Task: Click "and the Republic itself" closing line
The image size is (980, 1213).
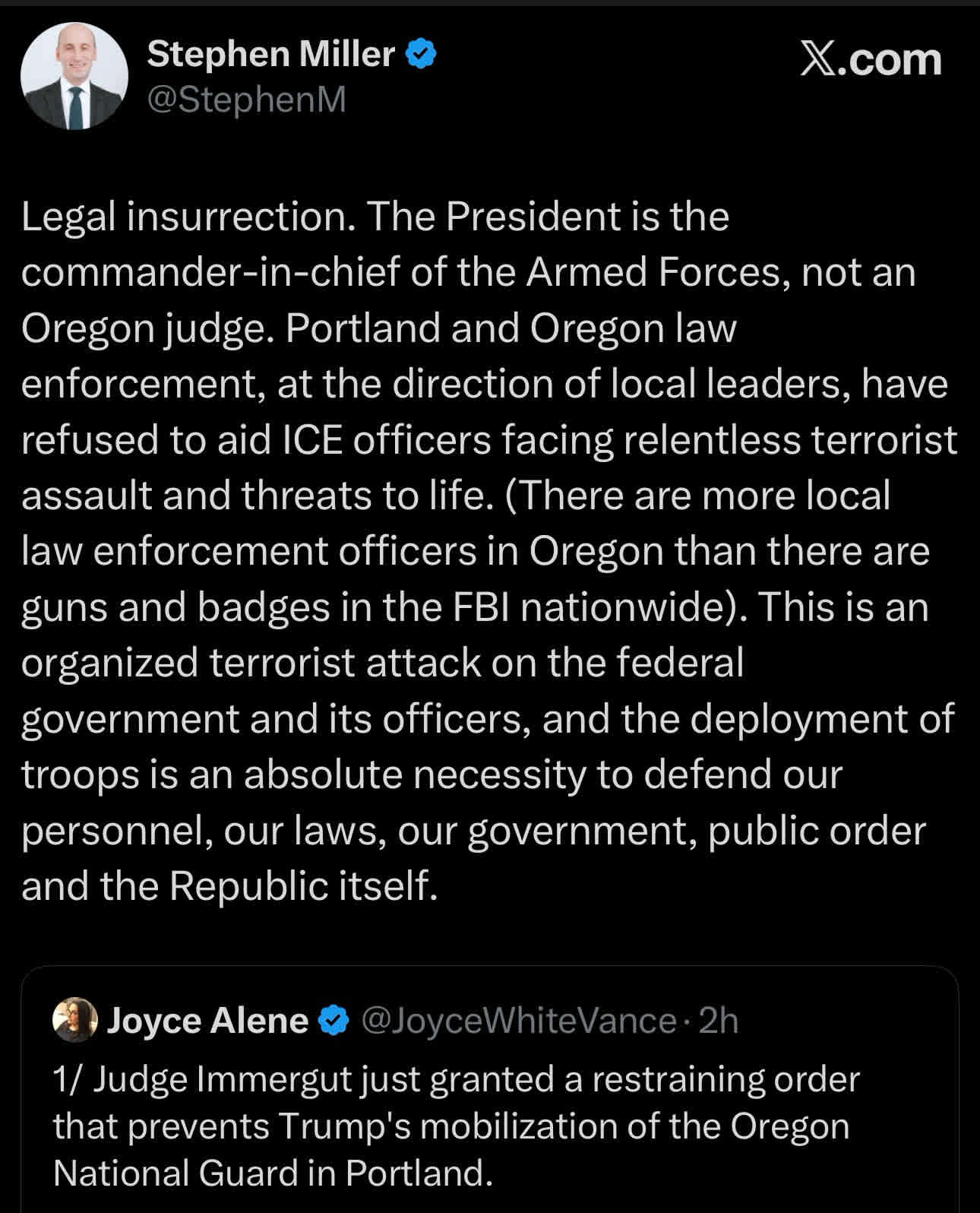Action: (x=229, y=886)
